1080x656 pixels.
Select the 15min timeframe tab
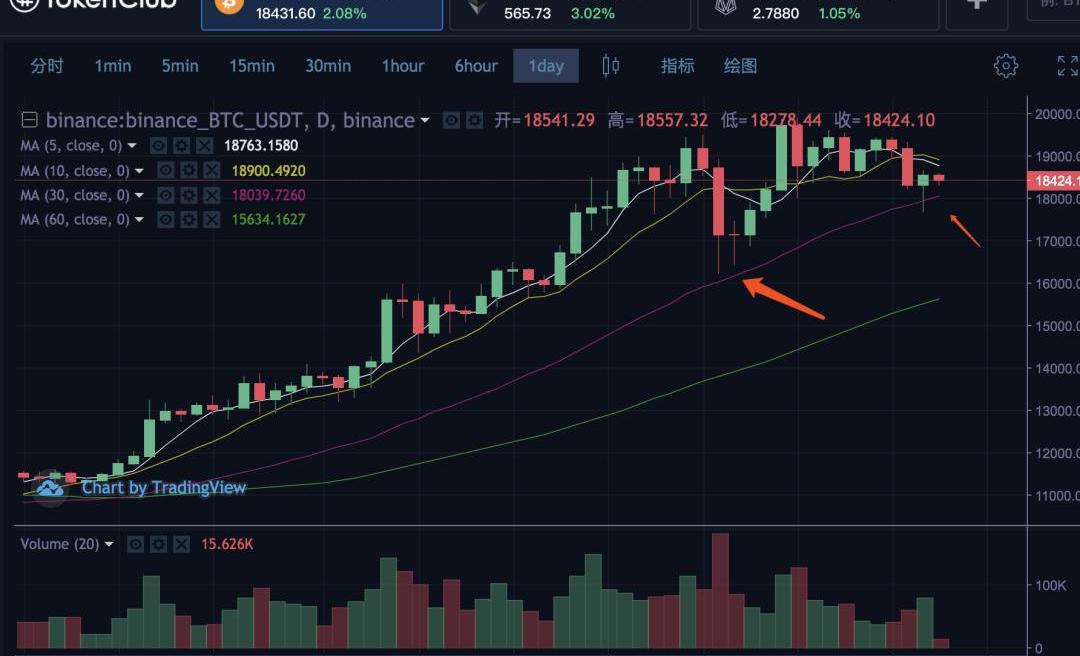[x=252, y=66]
